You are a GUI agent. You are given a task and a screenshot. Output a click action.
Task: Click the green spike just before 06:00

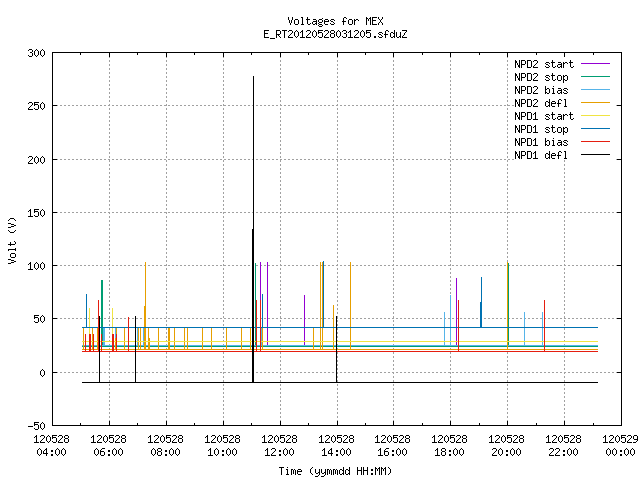102,313
